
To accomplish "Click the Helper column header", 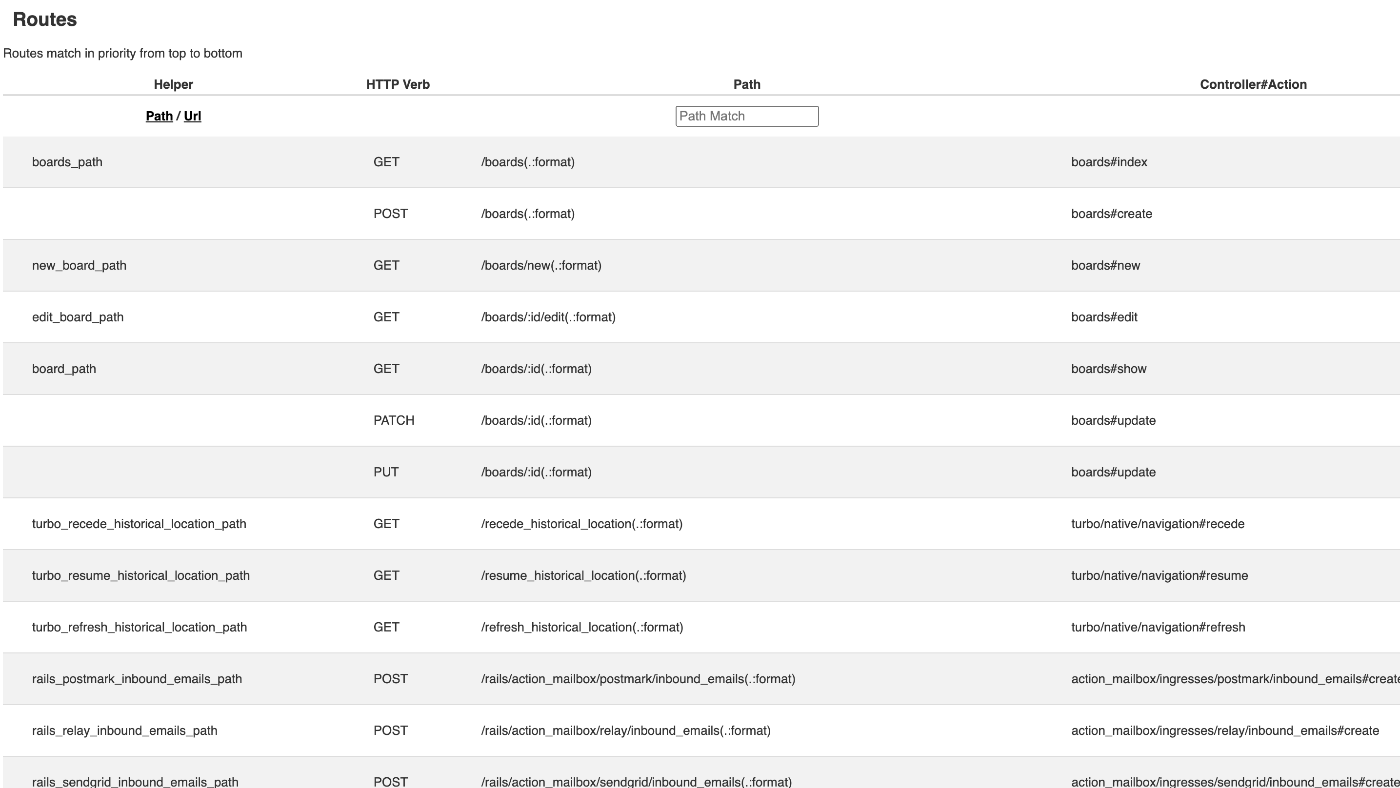I will click(x=173, y=84).
